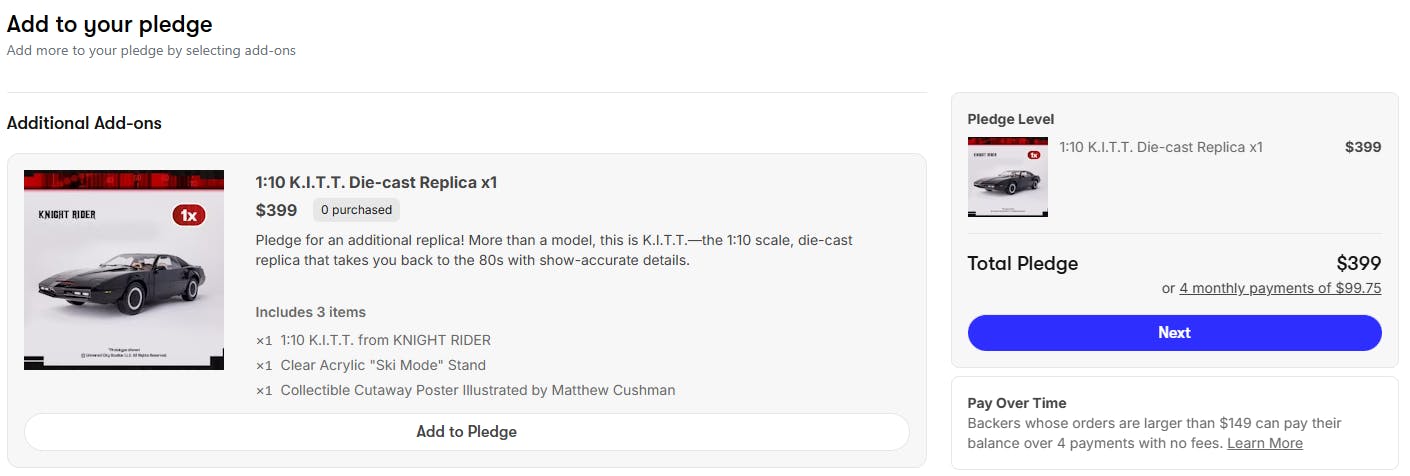Viewport: 1410px width, 476px height.
Task: Select the Collectible Cutaway Poster item
Action: 477,390
